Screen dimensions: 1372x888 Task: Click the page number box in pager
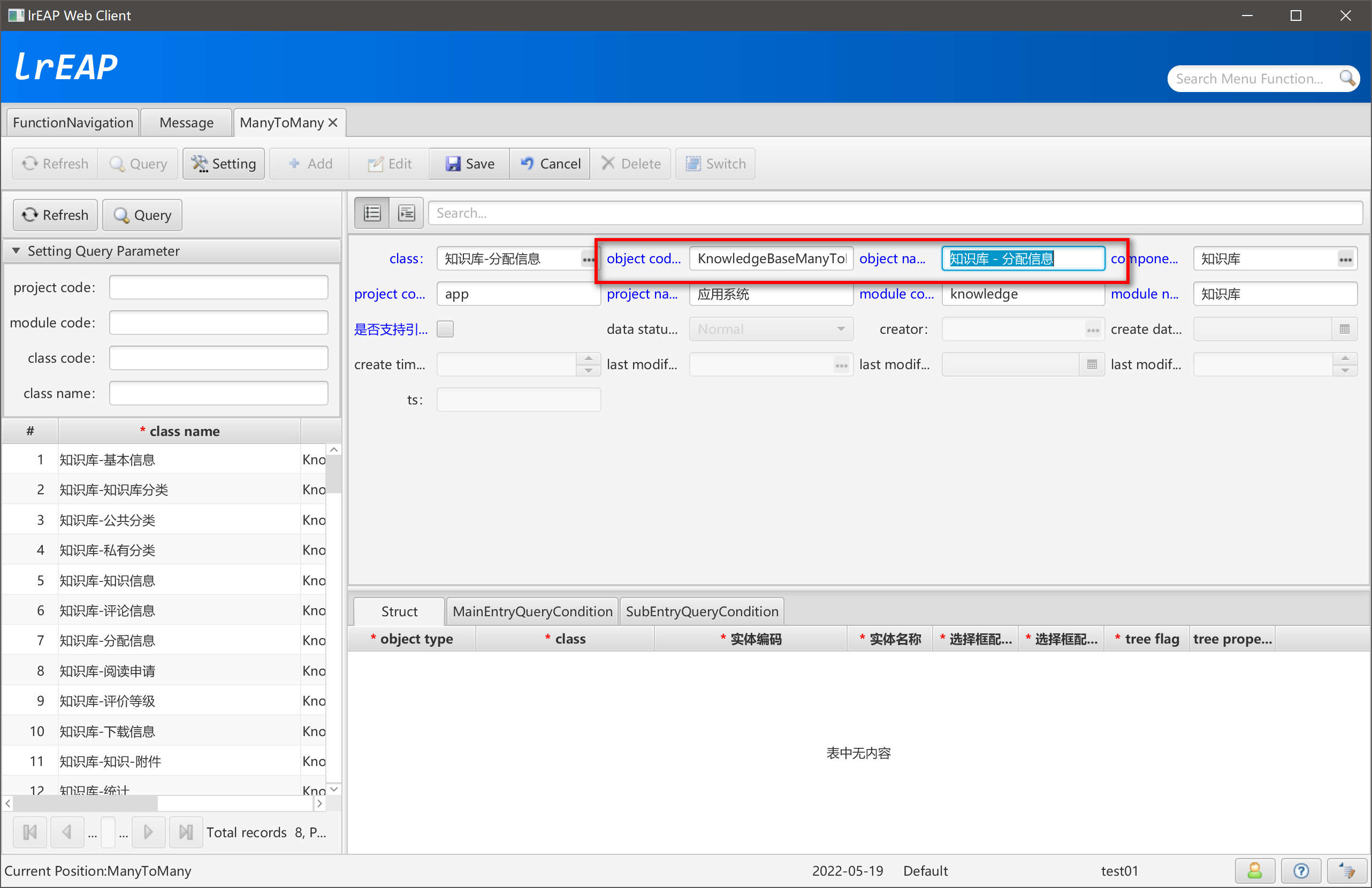point(108,832)
